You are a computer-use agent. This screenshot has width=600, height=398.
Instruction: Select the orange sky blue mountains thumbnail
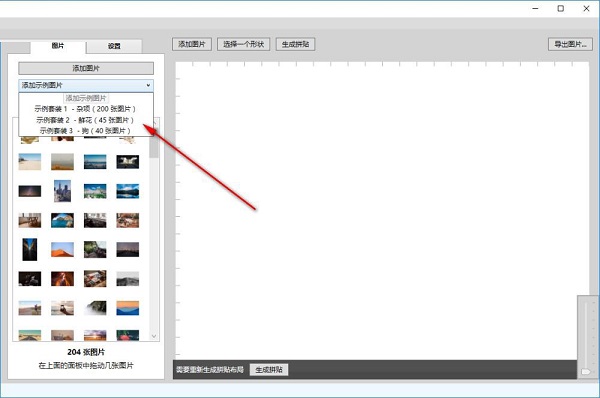tap(128, 308)
